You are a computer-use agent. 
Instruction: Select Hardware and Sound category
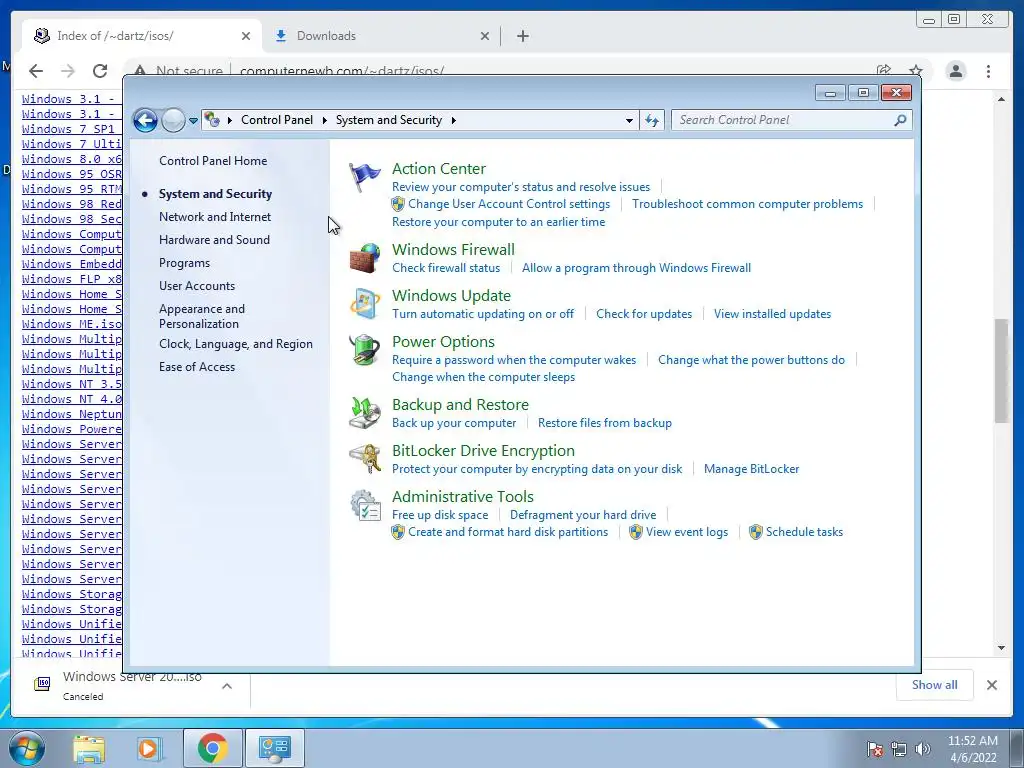[214, 240]
